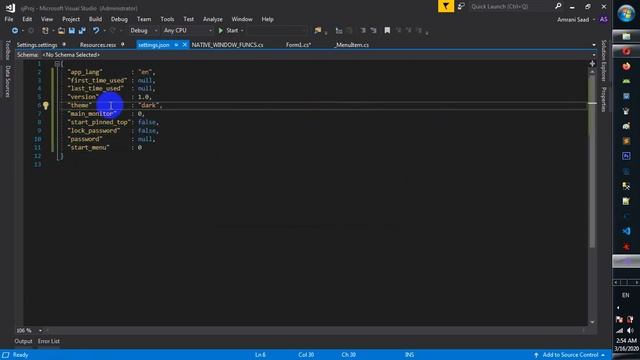Switch to the _MenuItem.cs tab

(352, 45)
